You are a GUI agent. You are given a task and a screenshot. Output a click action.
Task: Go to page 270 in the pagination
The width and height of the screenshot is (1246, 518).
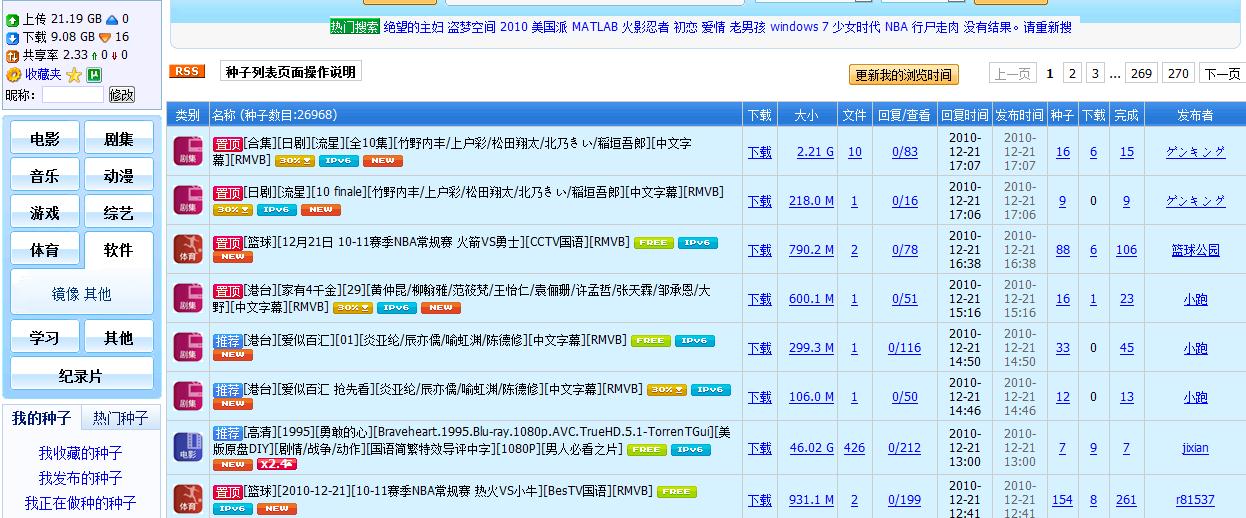tap(1179, 74)
